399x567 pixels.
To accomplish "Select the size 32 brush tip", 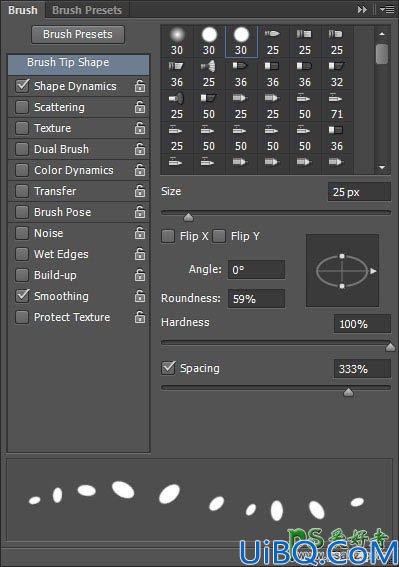I will pos(337,74).
